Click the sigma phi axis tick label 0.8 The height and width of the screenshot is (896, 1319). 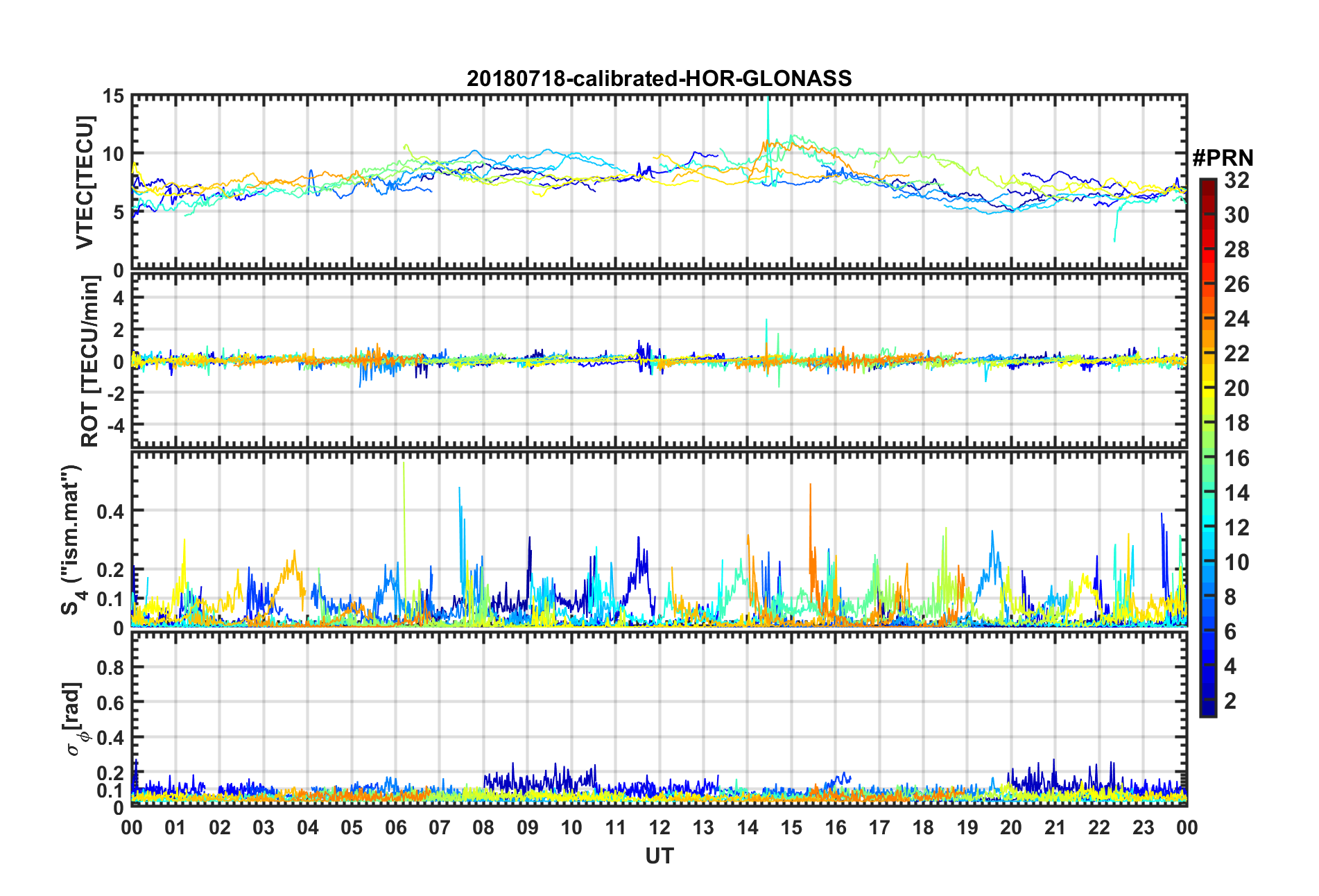pyautogui.click(x=110, y=668)
